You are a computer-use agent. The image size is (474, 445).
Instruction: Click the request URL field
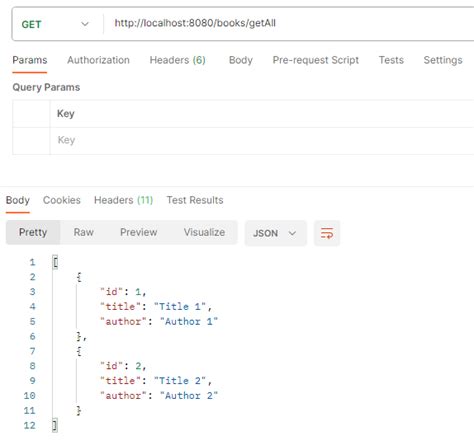point(289,23)
